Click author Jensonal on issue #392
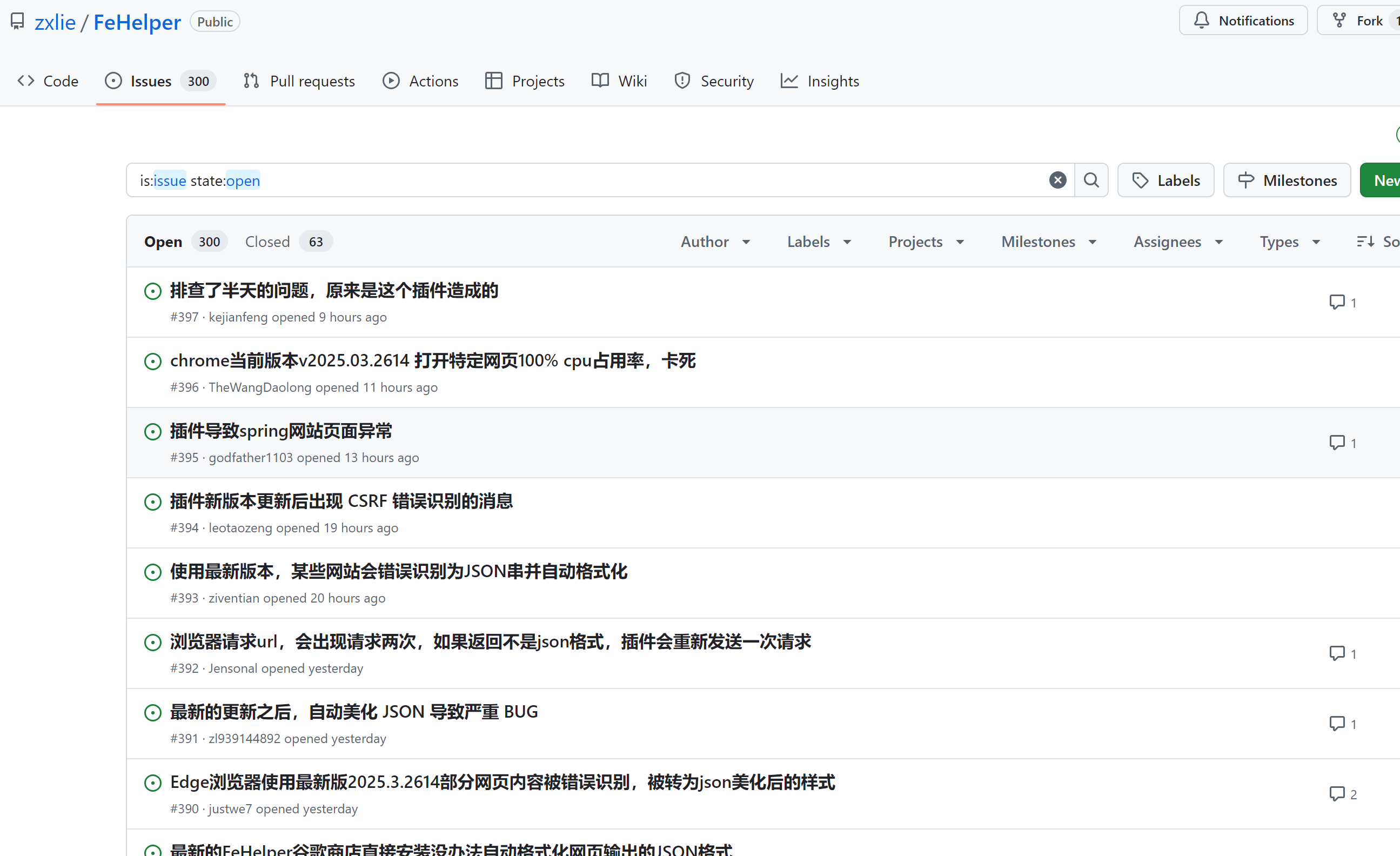Viewport: 1400px width, 856px height. pos(233,668)
